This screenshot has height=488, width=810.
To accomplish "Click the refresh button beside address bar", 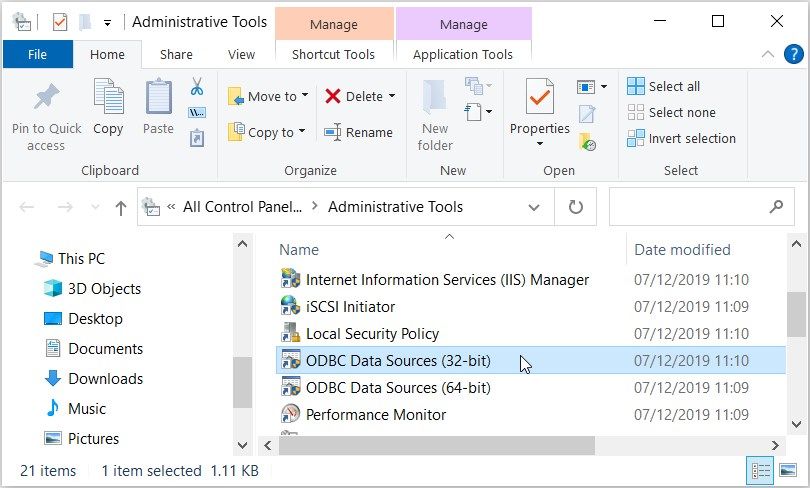I will tap(575, 207).
